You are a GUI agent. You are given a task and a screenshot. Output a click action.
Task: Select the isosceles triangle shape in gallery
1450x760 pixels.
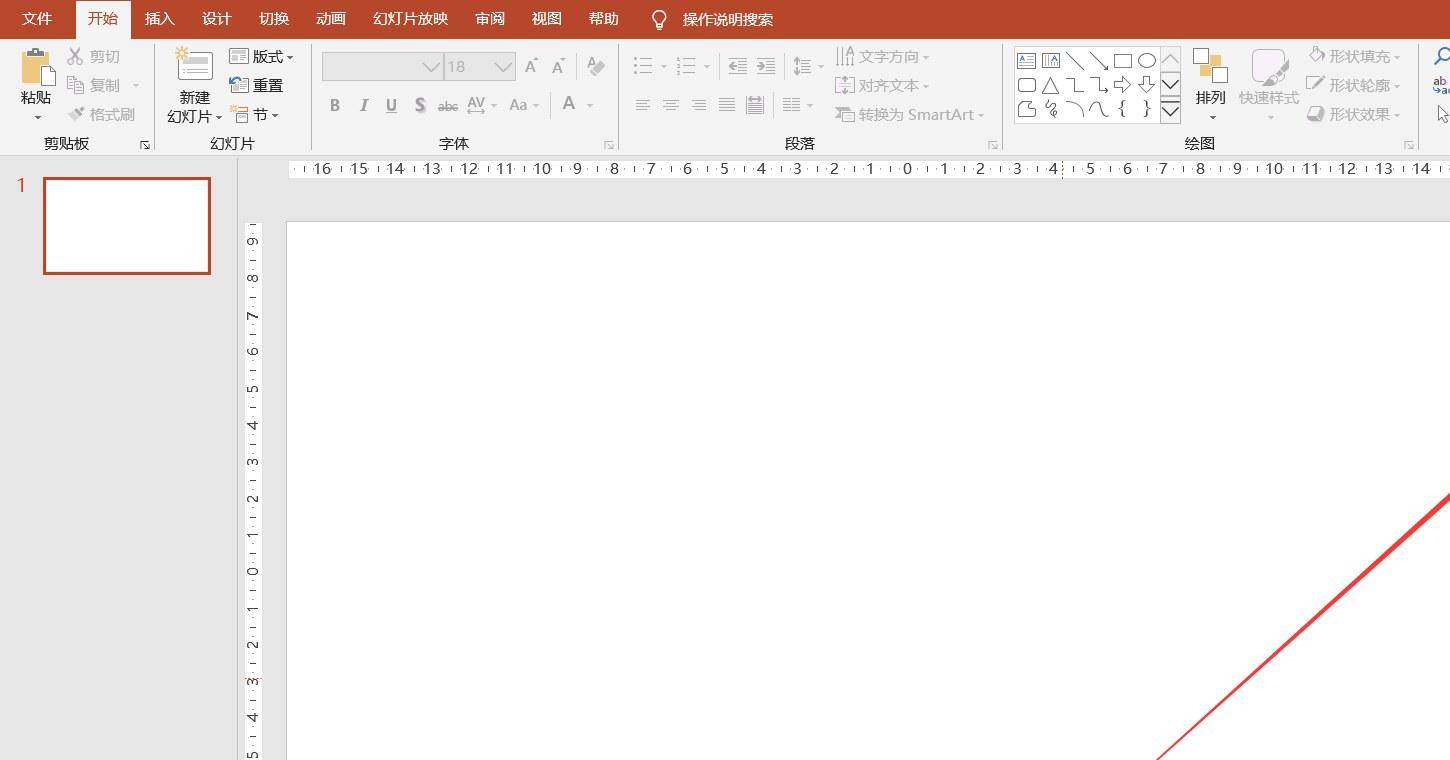pos(1050,85)
